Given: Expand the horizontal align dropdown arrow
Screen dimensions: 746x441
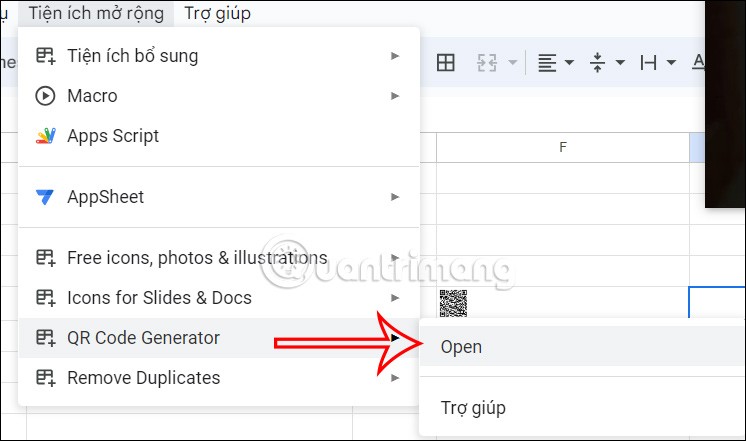Looking at the screenshot, I should (569, 62).
